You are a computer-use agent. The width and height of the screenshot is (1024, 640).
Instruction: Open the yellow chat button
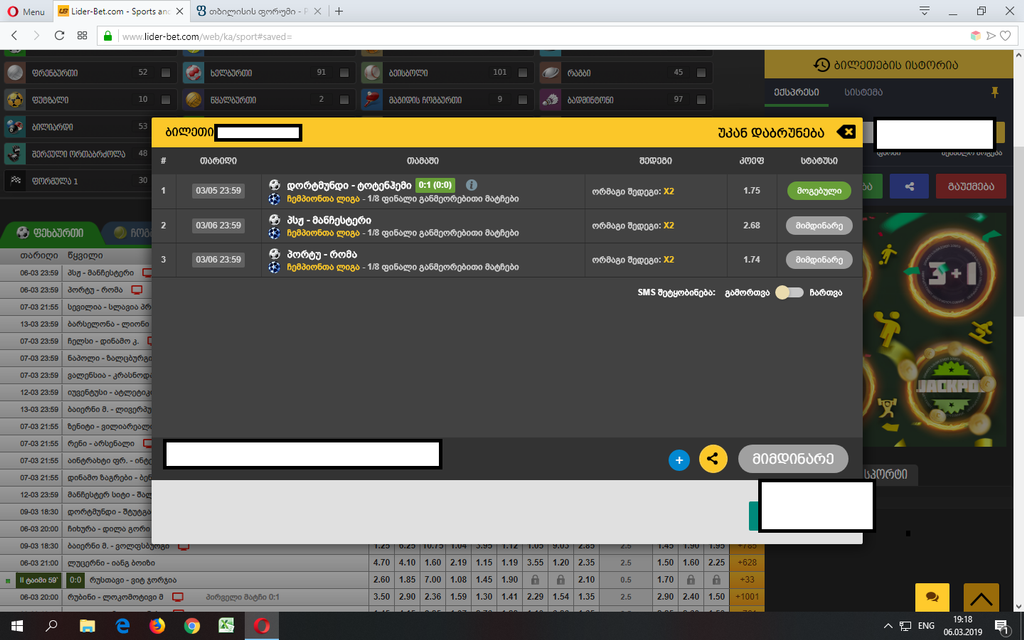point(933,598)
